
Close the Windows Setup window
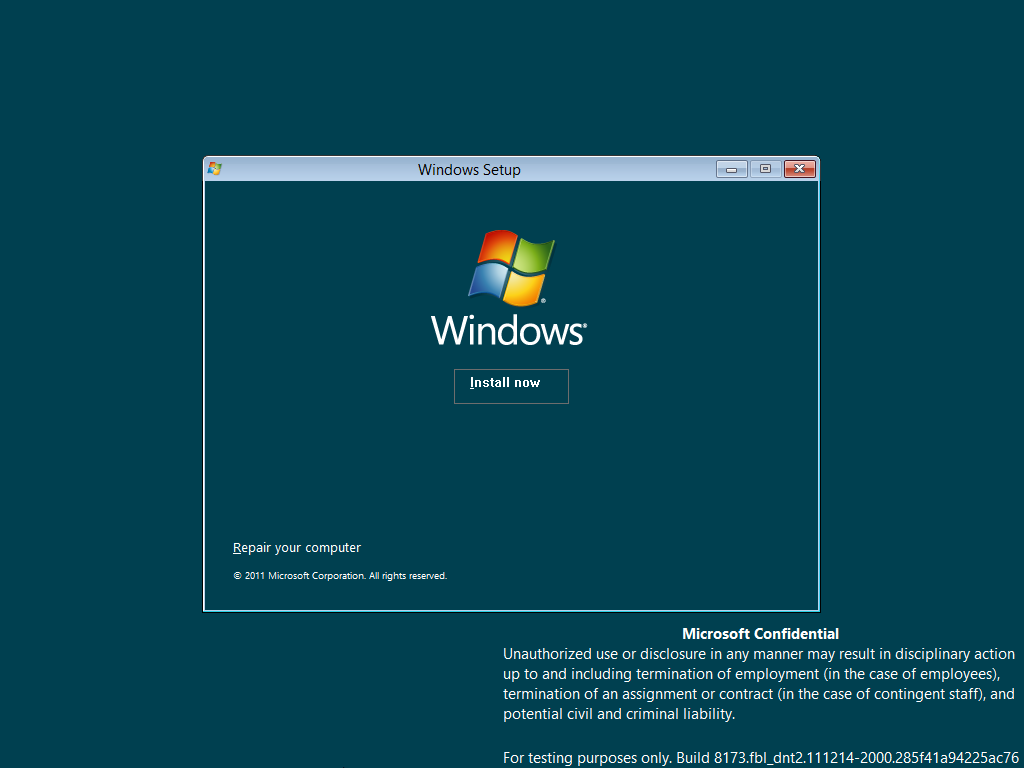pyautogui.click(x=799, y=169)
